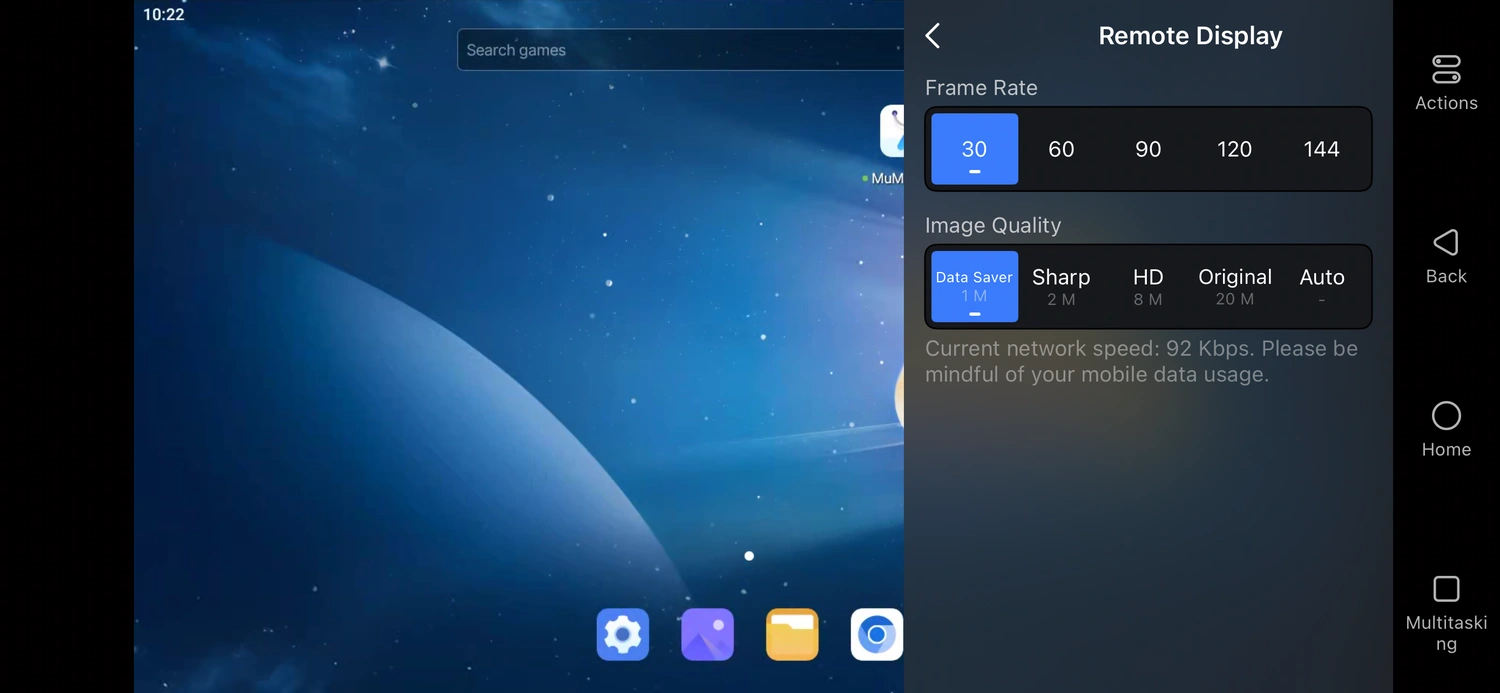Click the Remote Display title
This screenshot has width=1500, height=693.
click(x=1190, y=36)
